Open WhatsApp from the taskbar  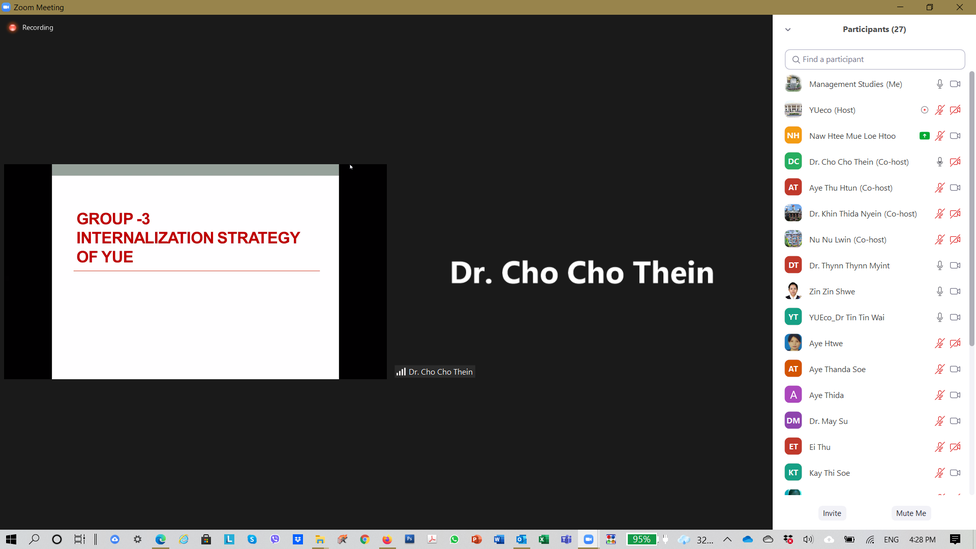[454, 540]
